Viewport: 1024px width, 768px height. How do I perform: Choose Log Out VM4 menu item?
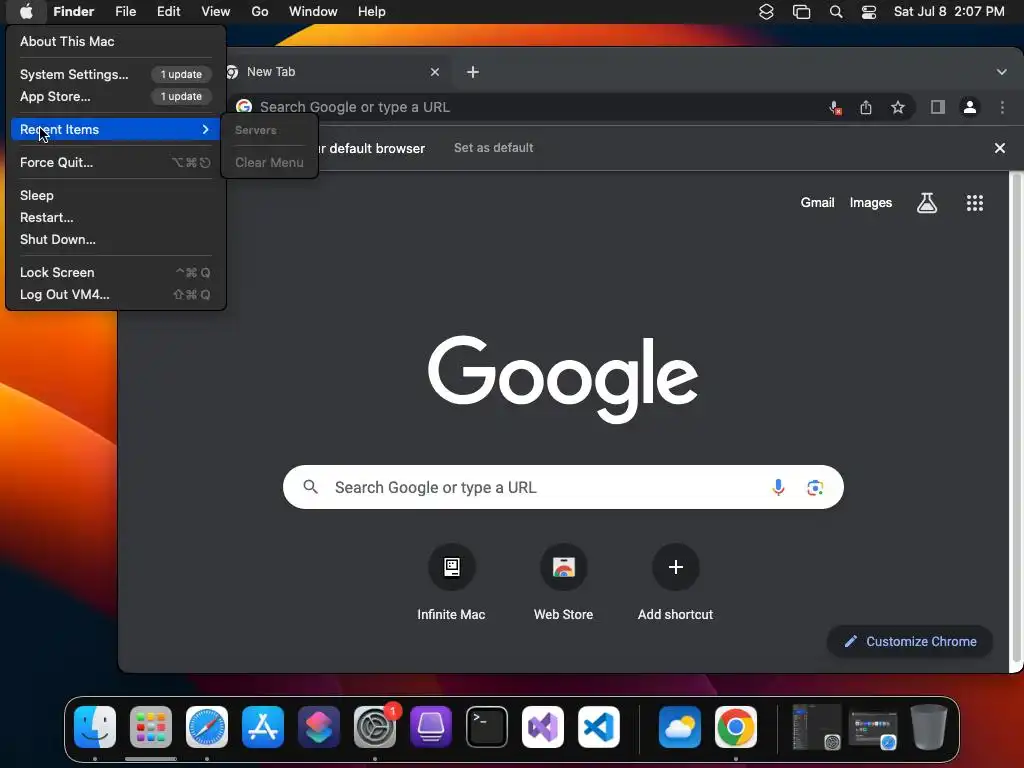[115, 295]
